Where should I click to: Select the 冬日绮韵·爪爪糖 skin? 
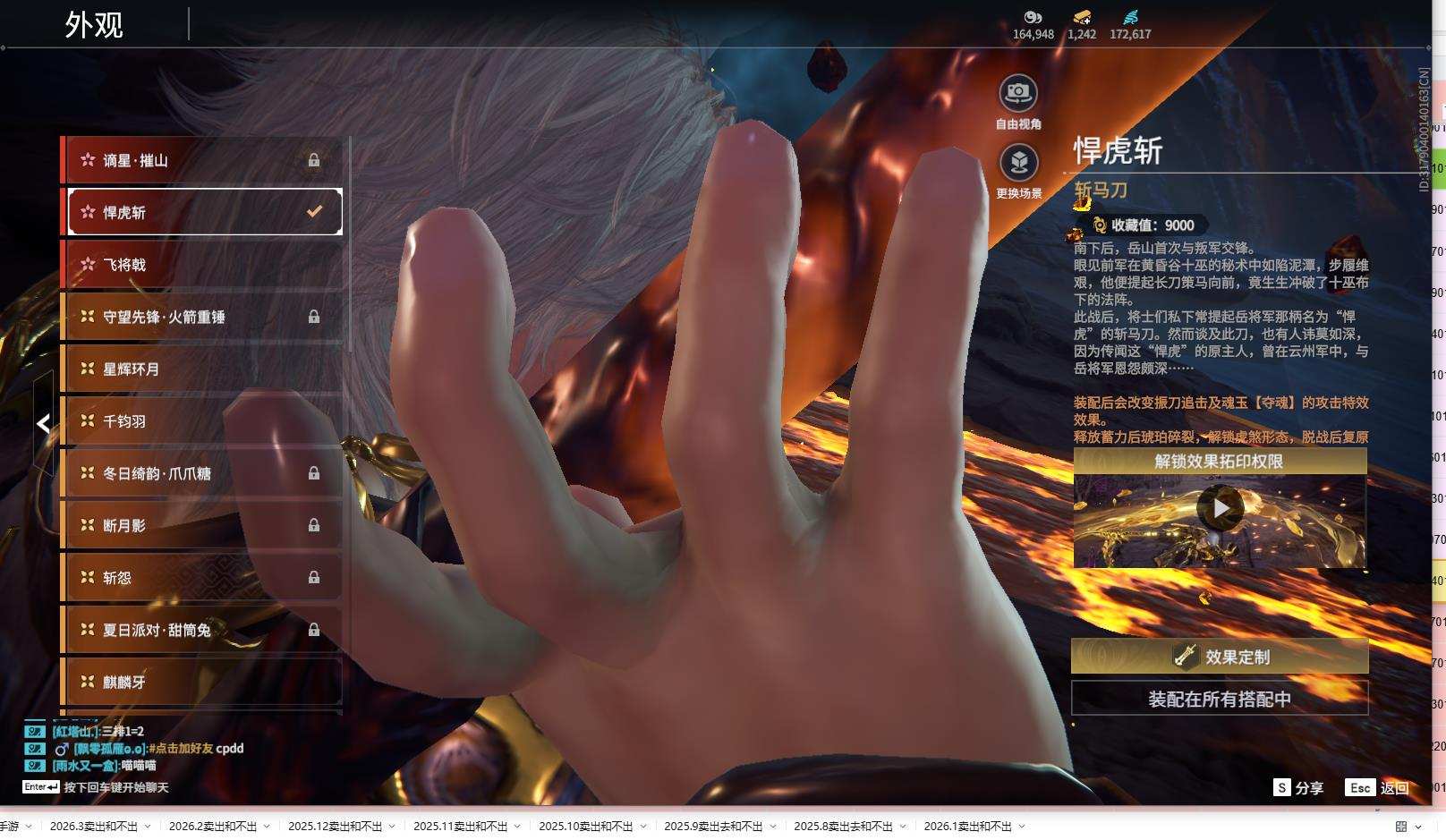(203, 473)
